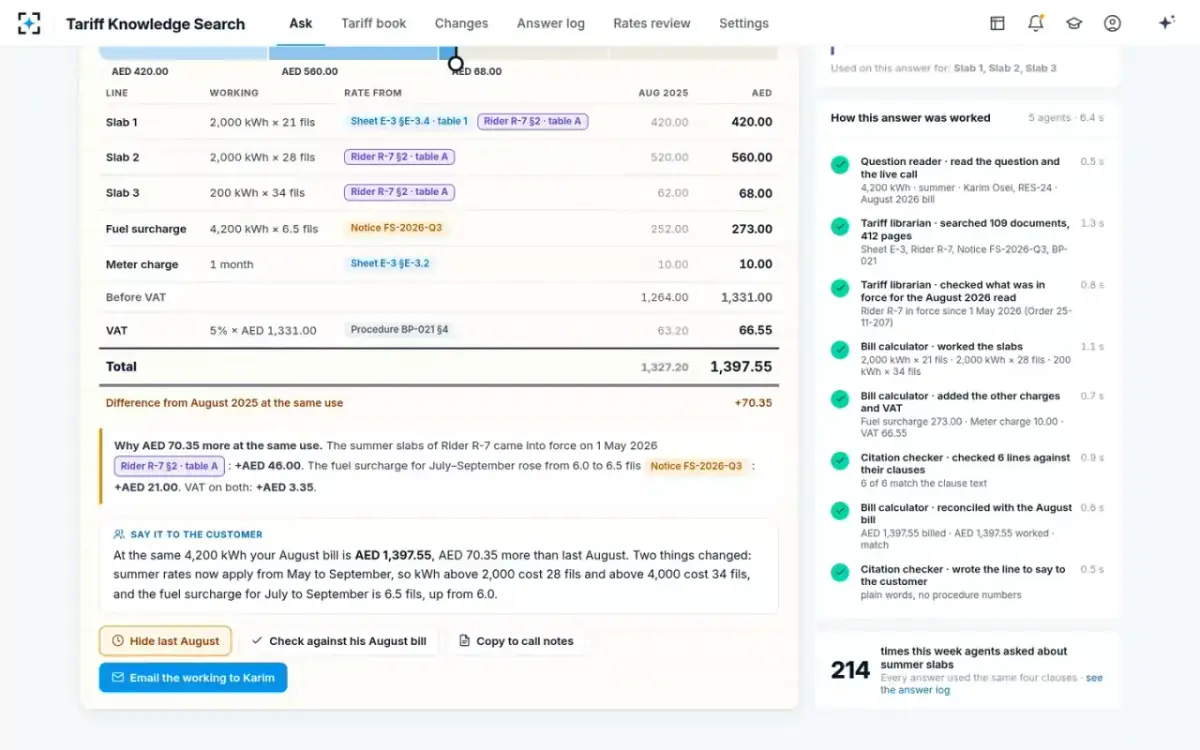Click the Tariff Knowledge Search logo icon
Screen dimensions: 1200x750
(29, 23)
